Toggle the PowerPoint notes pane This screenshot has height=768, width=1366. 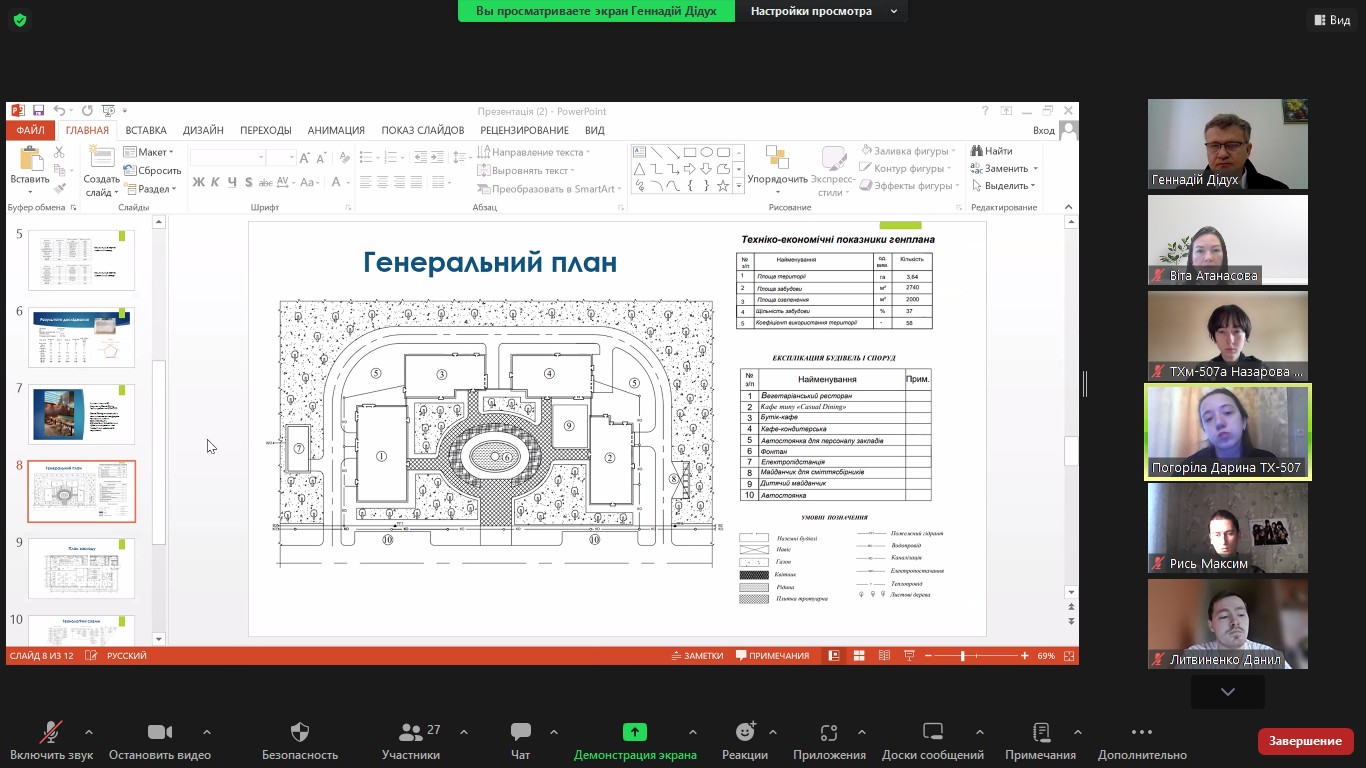[x=696, y=656]
